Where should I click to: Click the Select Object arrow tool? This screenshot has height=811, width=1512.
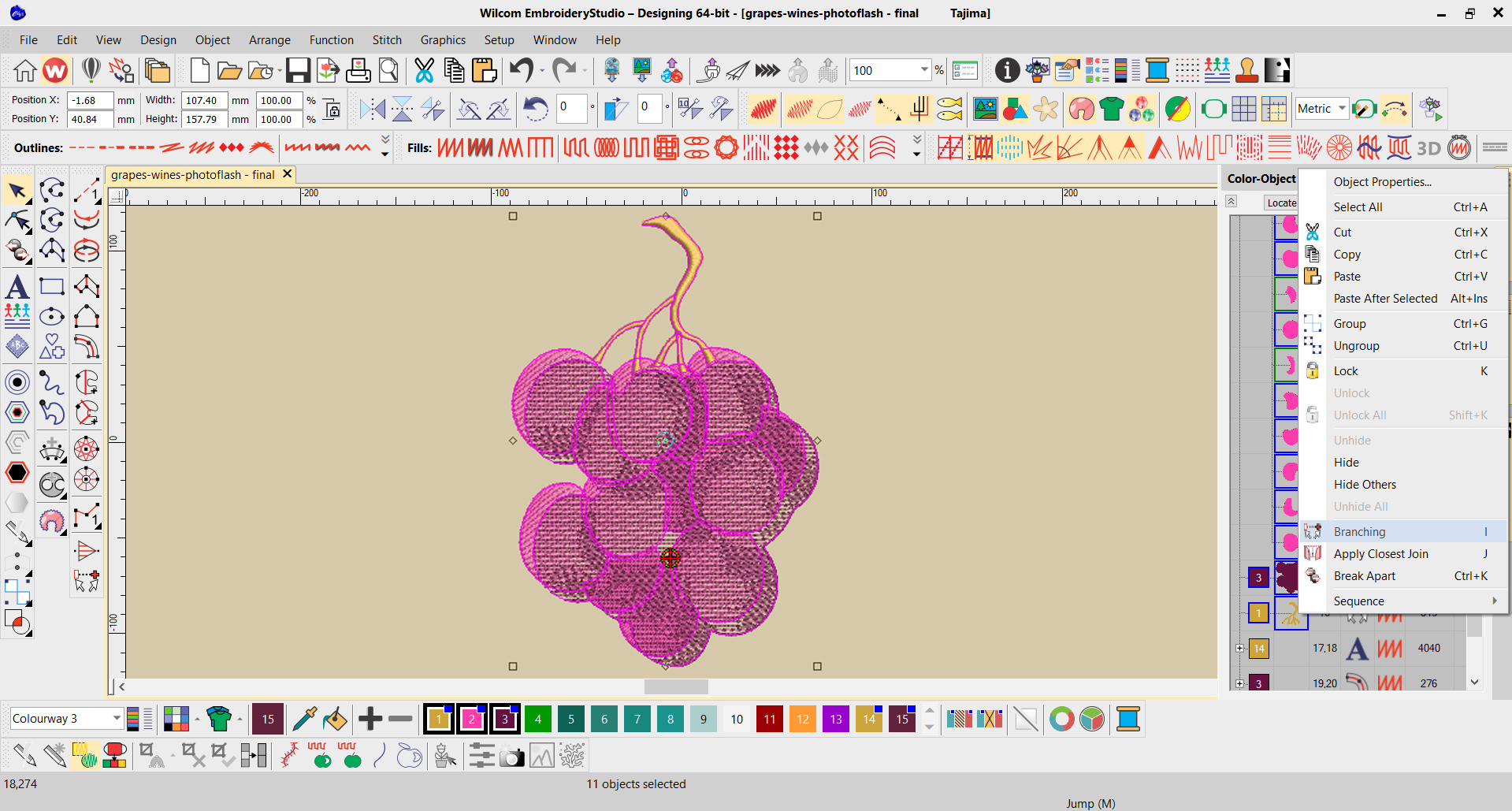pyautogui.click(x=17, y=191)
